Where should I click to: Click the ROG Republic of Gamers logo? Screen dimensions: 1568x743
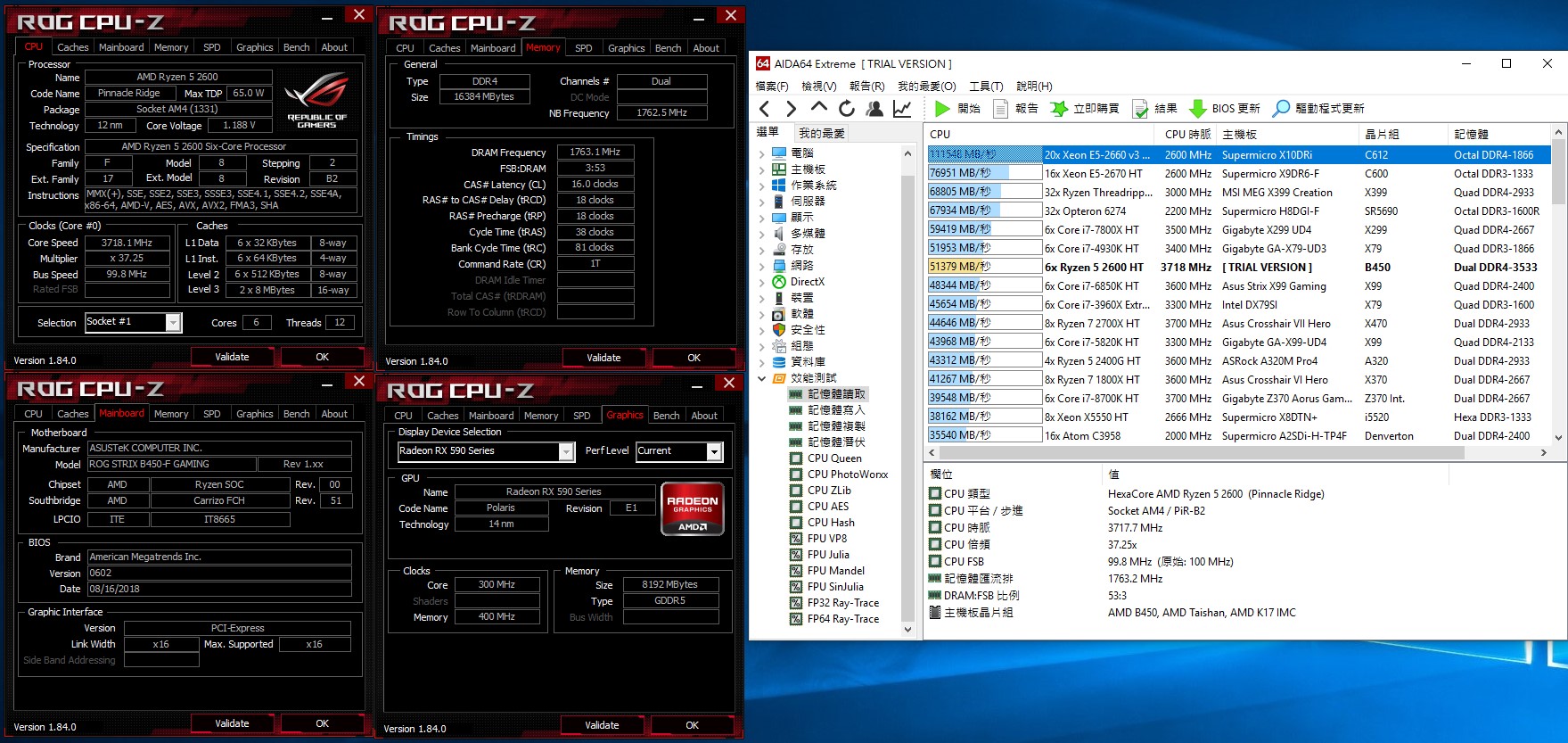coord(316,101)
